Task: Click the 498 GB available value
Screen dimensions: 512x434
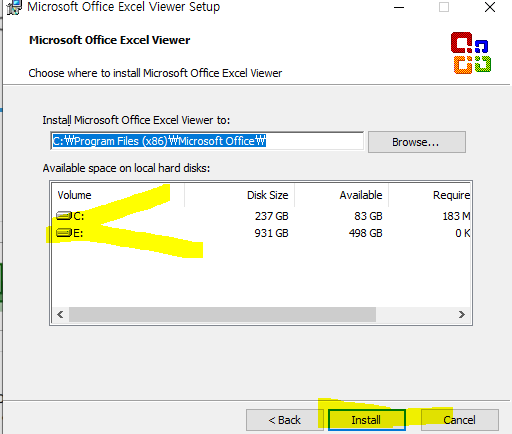Action: (x=365, y=233)
